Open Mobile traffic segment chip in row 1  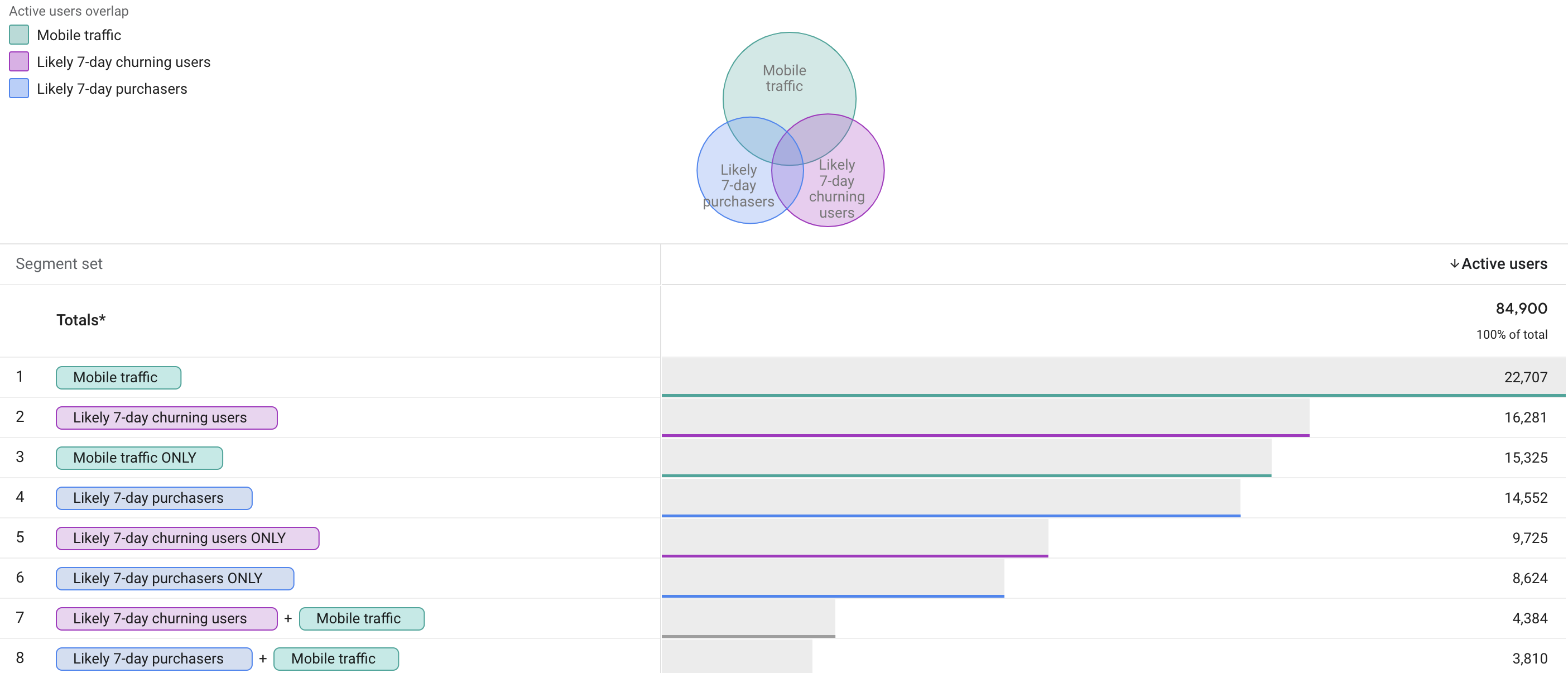pyautogui.click(x=118, y=377)
